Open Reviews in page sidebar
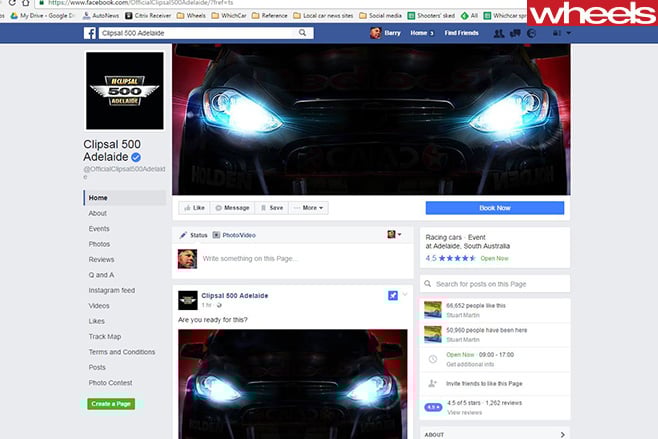Viewport: 658px width, 439px height. [x=101, y=259]
